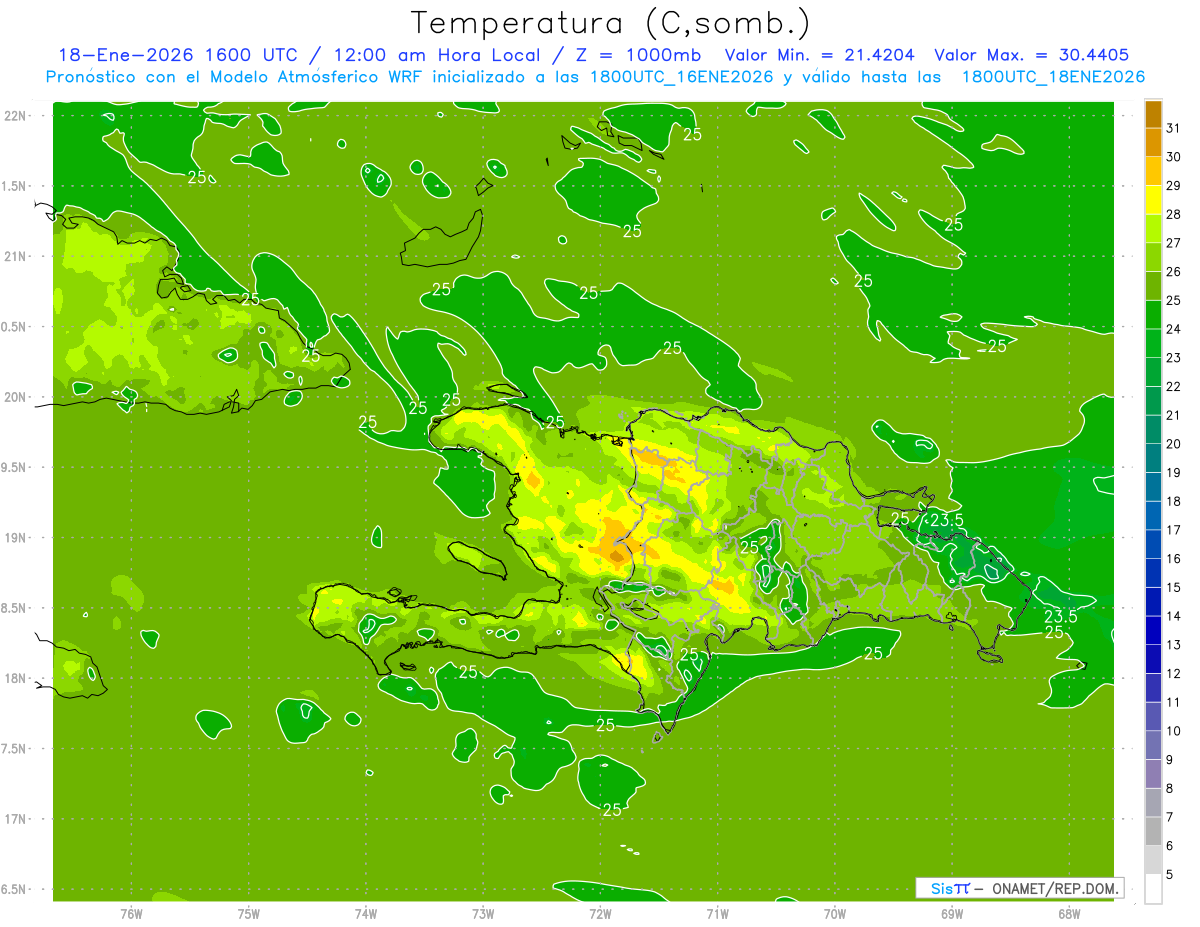The image size is (1200, 927).
Task: Click the latitude label "22N"
Action: pos(15,116)
